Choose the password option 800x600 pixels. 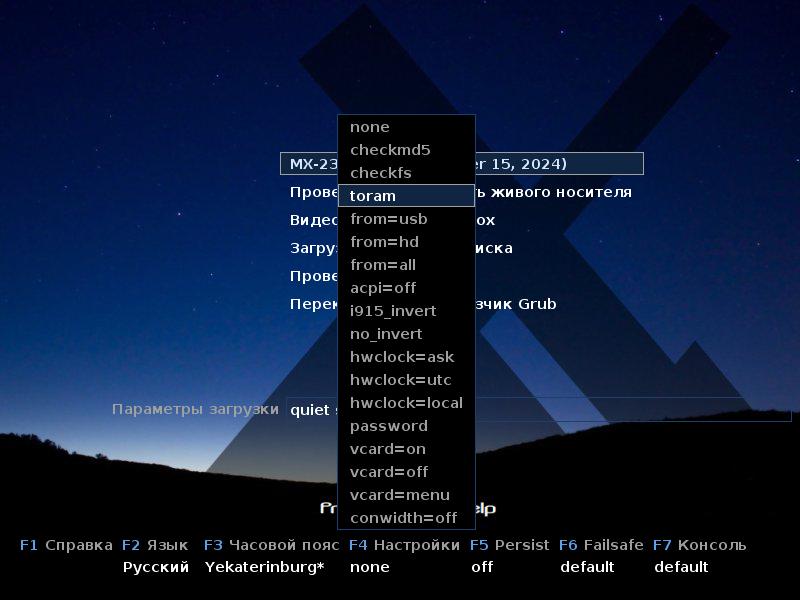tap(406, 426)
